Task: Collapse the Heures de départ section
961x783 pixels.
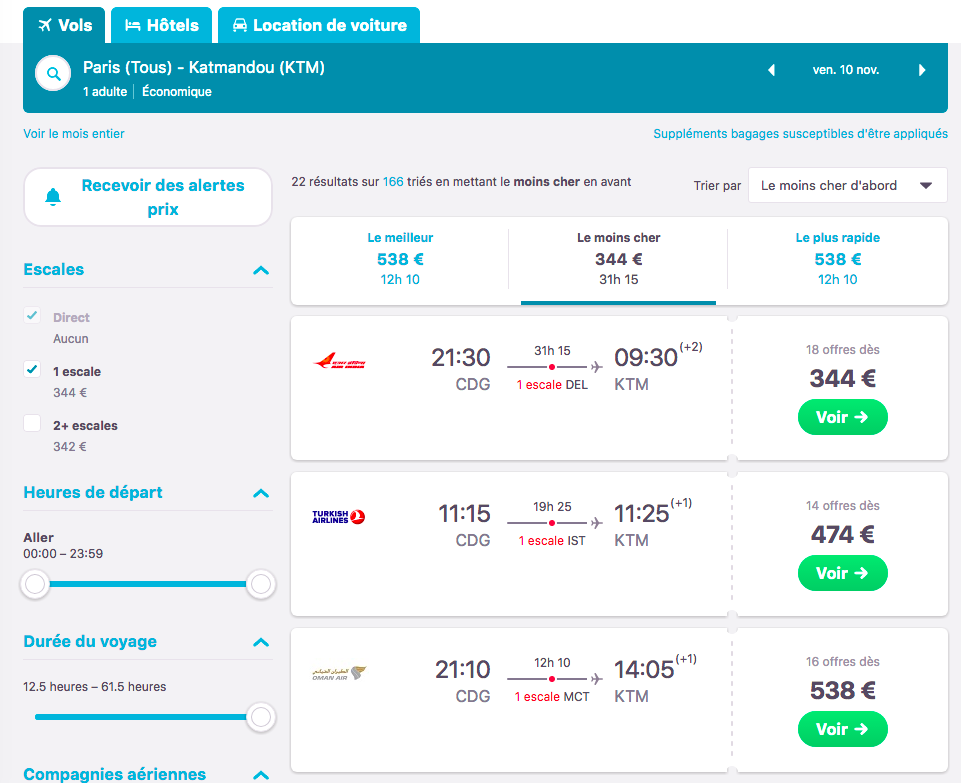Action: tap(261, 493)
